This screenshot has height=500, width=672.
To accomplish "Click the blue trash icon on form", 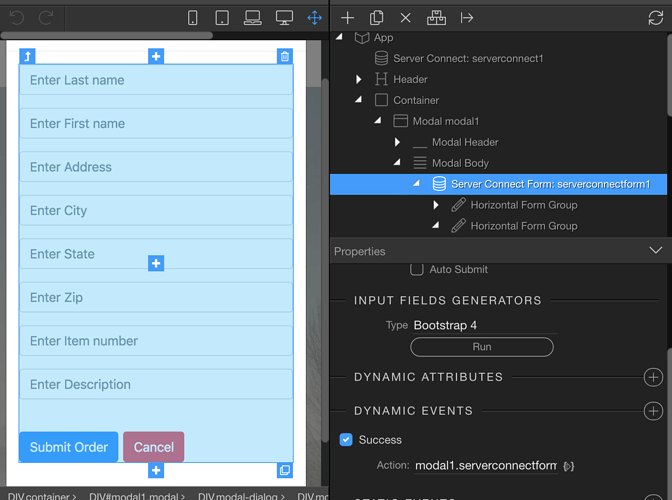I will 285,56.
